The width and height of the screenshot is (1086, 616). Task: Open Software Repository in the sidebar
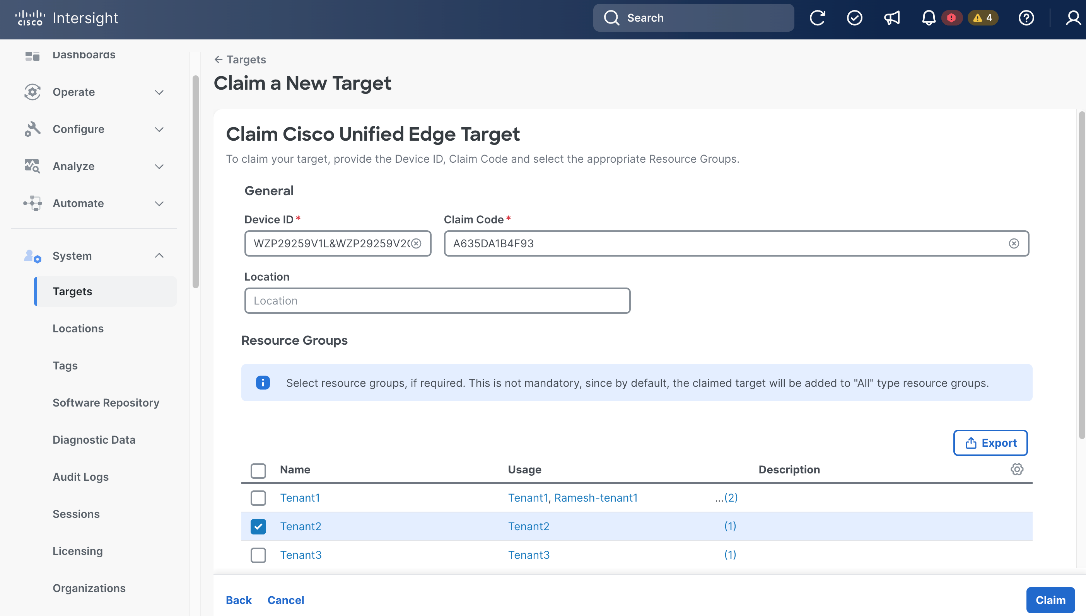click(105, 403)
